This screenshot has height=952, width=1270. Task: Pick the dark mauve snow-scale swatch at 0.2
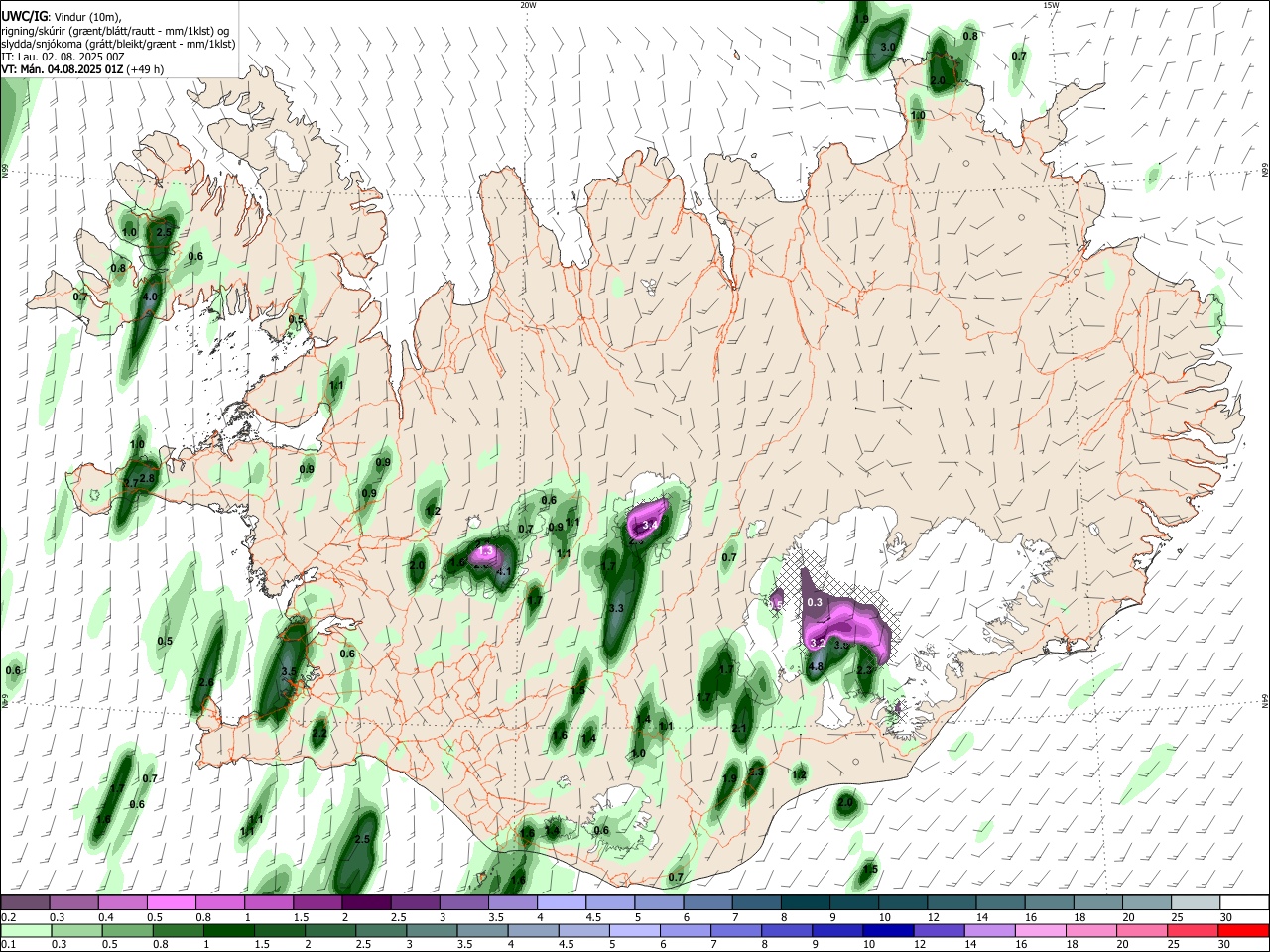tap(26, 903)
